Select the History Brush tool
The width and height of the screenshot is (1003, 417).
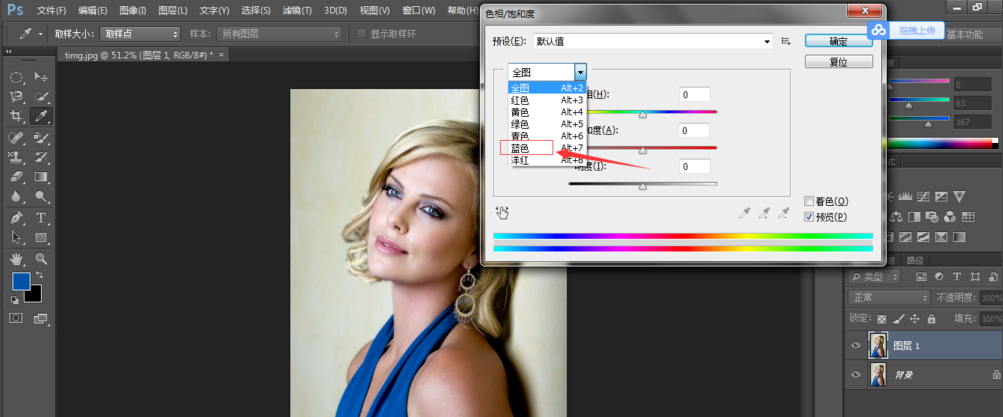click(x=41, y=157)
